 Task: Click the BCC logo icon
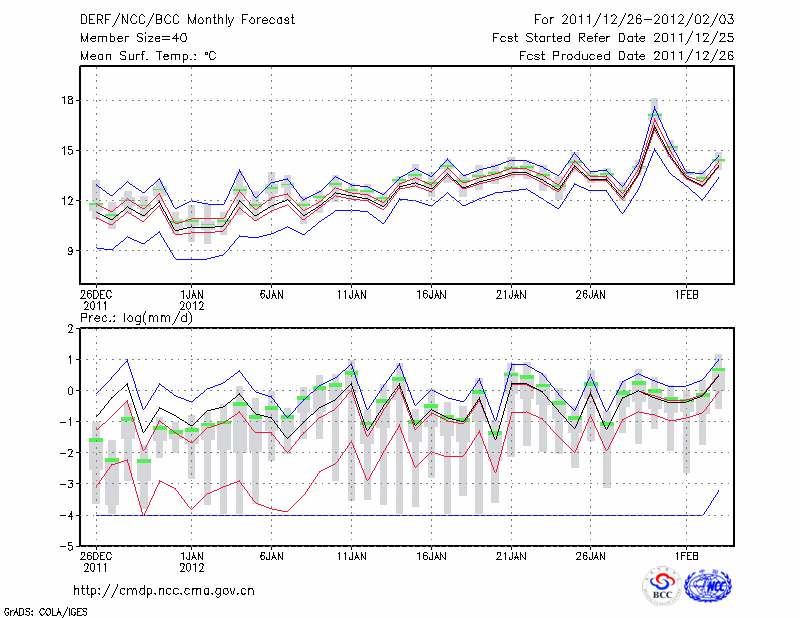point(662,586)
